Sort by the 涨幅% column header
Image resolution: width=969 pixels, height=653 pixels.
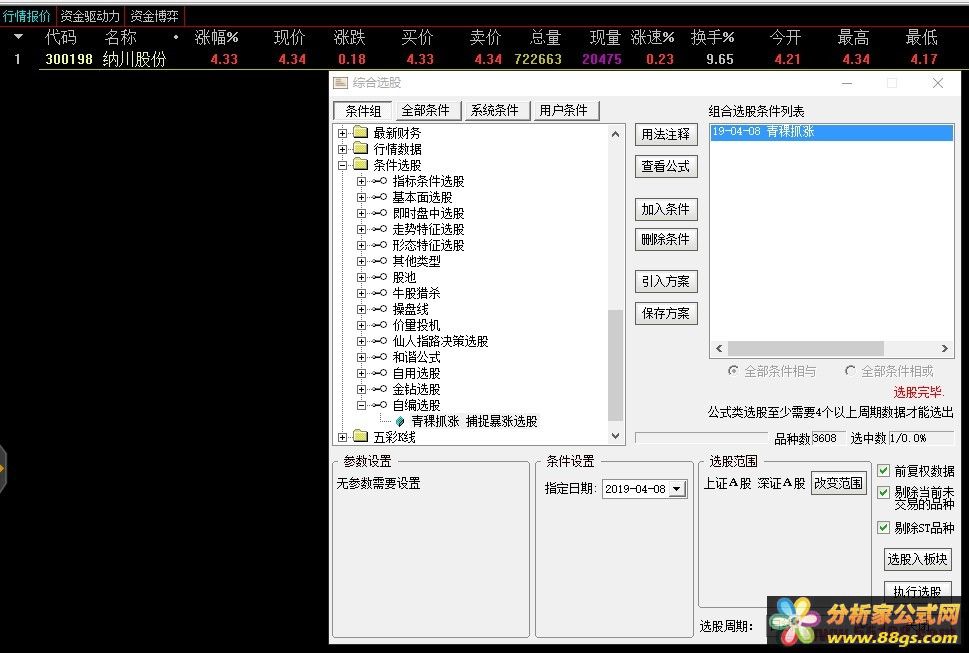pos(216,38)
